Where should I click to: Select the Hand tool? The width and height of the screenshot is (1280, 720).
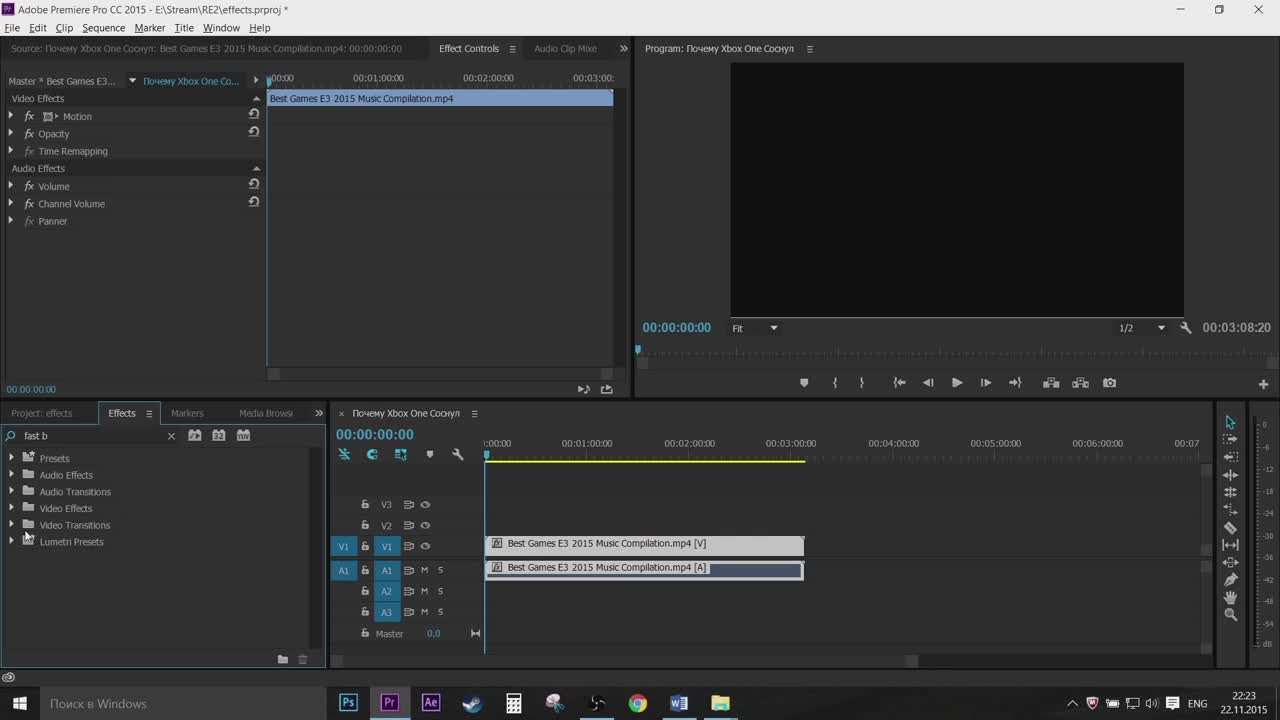tap(1230, 597)
